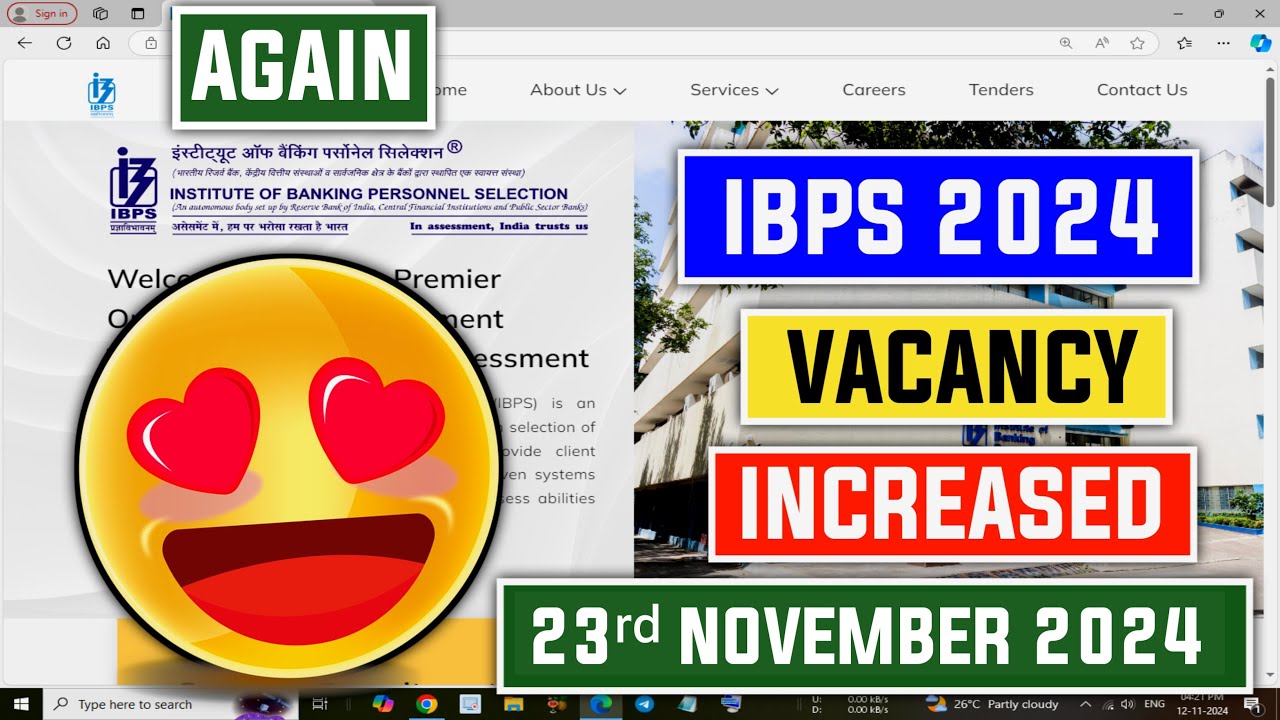Open the Windows Start menu
This screenshot has height=720, width=1280.
21,704
